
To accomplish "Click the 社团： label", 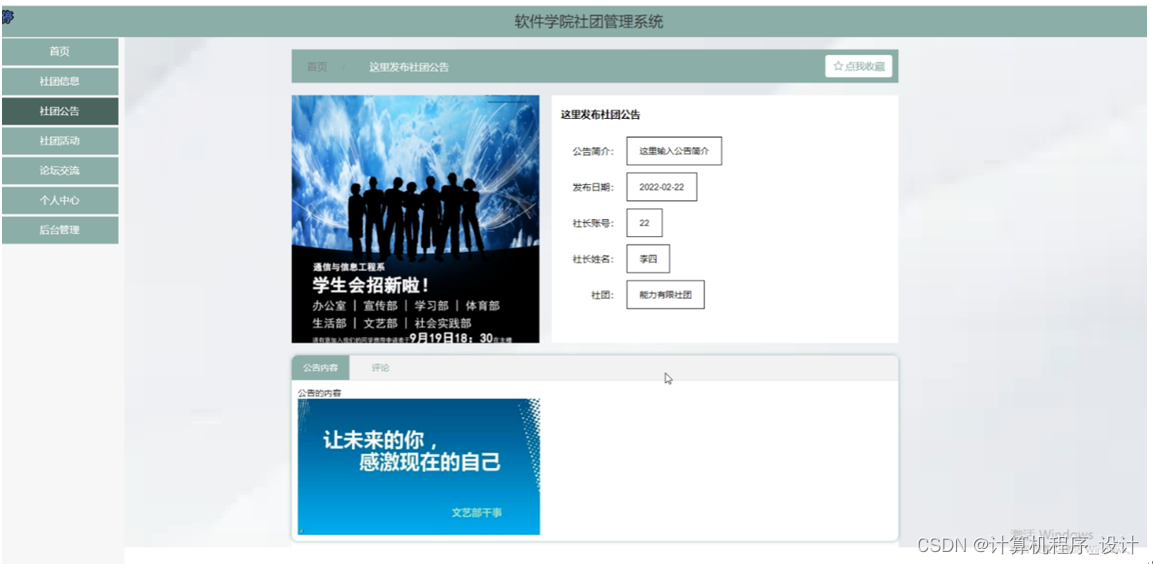I will point(602,295).
